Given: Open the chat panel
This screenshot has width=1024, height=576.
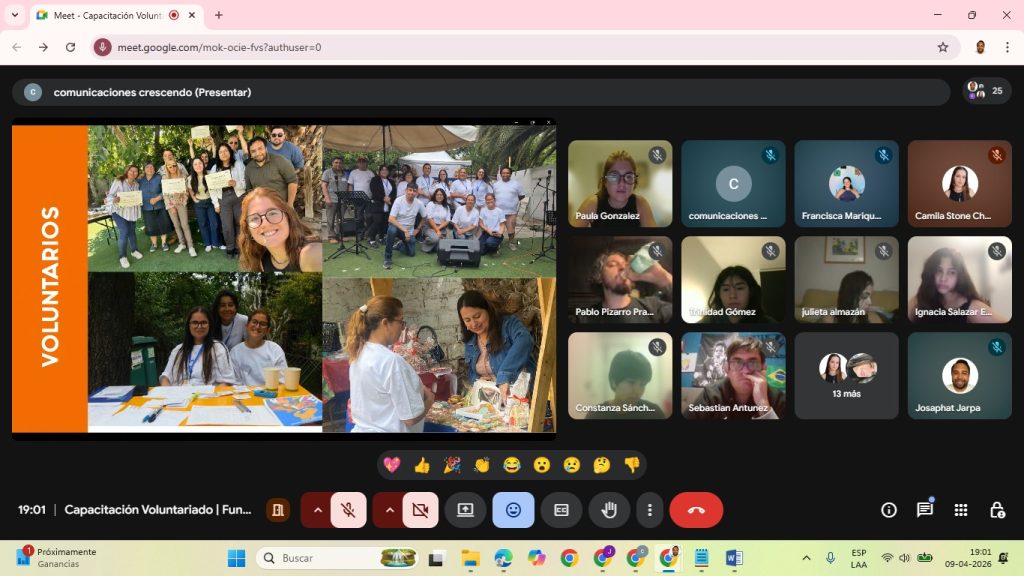Looking at the screenshot, I should [925, 510].
